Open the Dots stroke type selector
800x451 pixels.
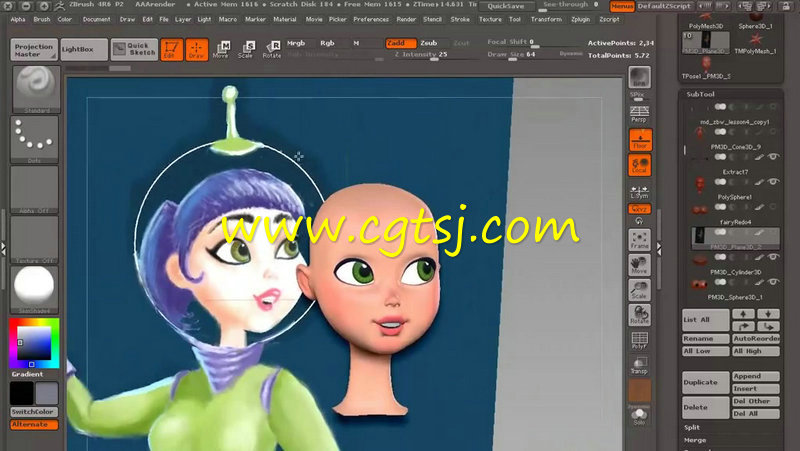click(x=34, y=139)
